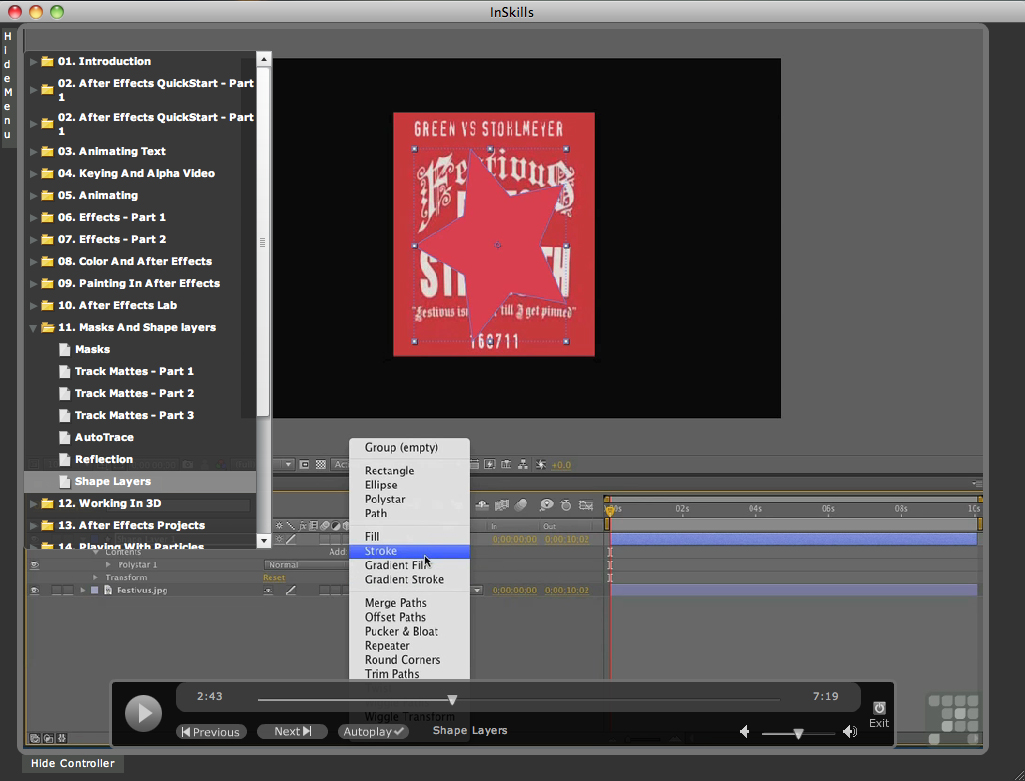
Task: Click the Exit power icon
Action: 879,708
